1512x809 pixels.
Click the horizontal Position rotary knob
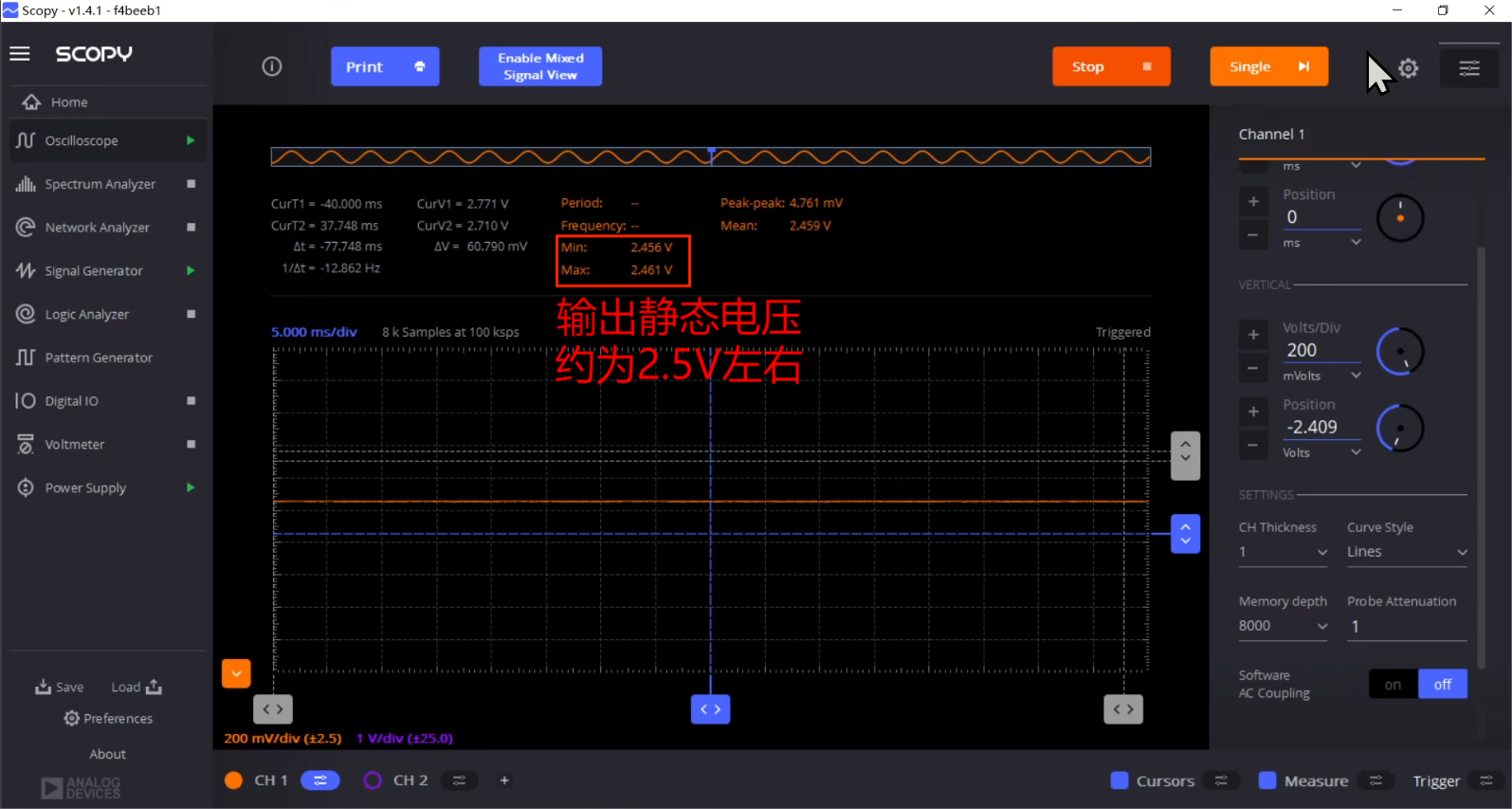pos(1400,218)
